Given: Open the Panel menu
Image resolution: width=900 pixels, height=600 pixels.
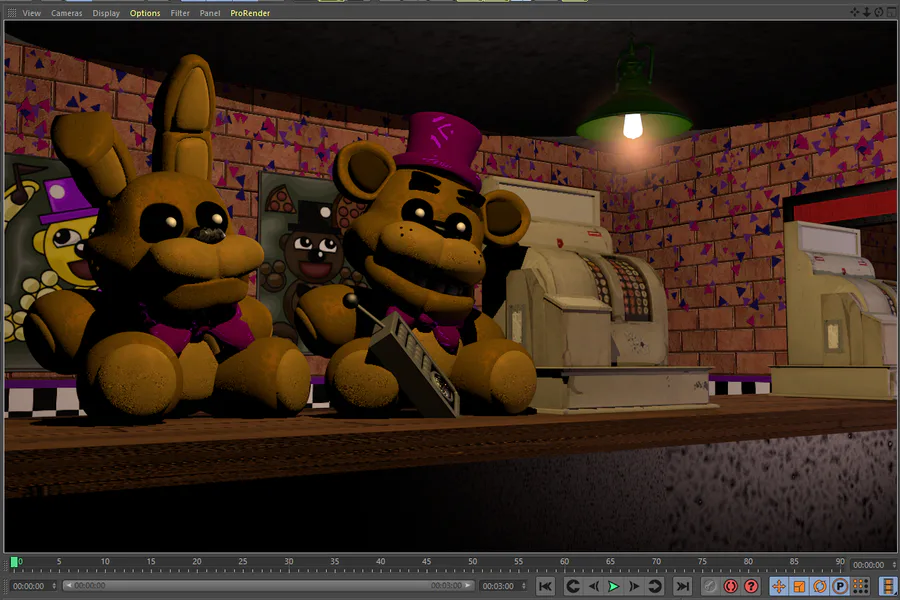Looking at the screenshot, I should point(210,13).
